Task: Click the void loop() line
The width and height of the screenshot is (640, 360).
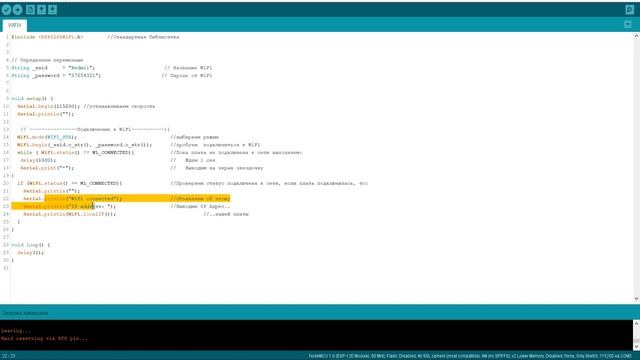Action: point(31,245)
